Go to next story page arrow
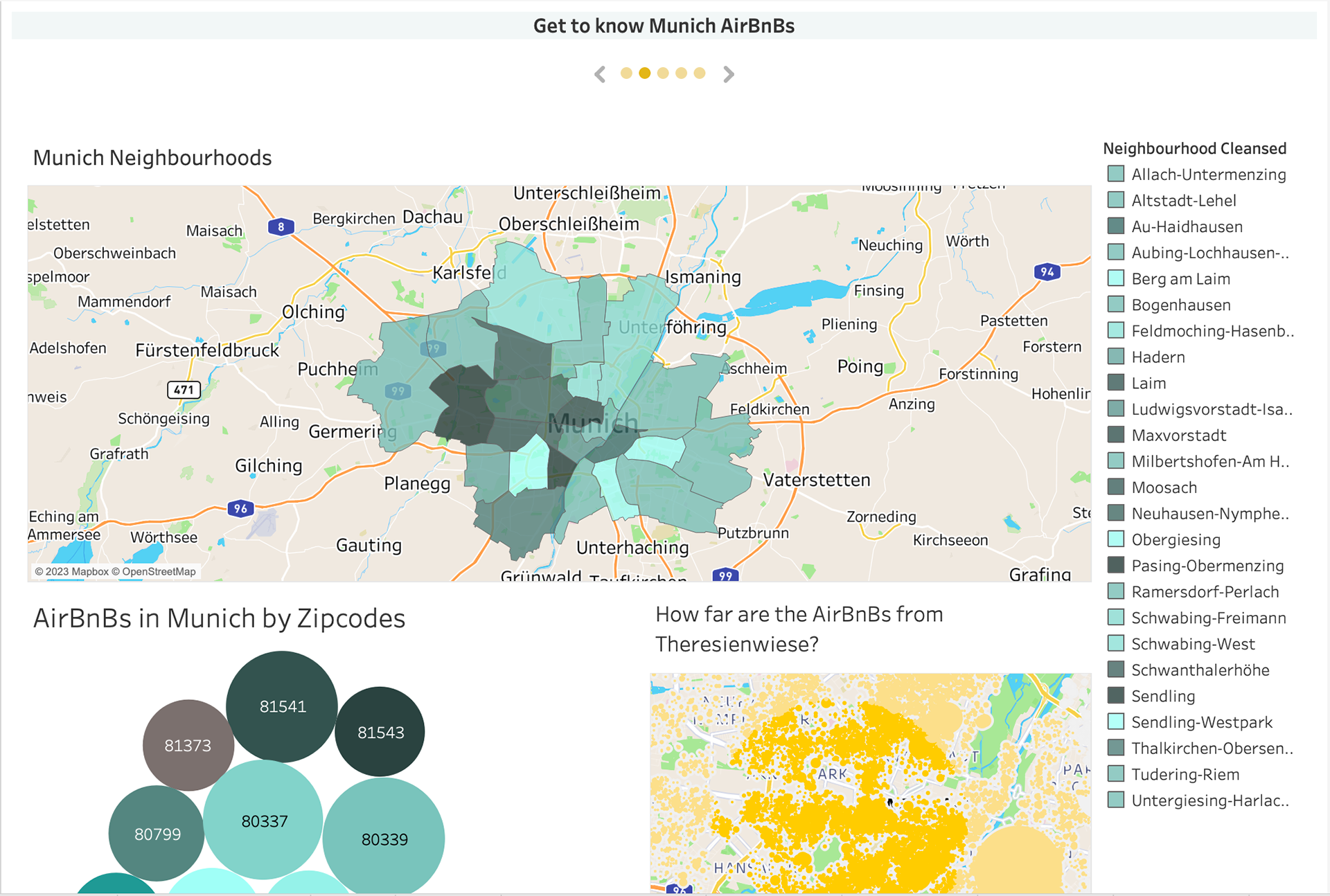Image resolution: width=1330 pixels, height=896 pixels. click(728, 74)
